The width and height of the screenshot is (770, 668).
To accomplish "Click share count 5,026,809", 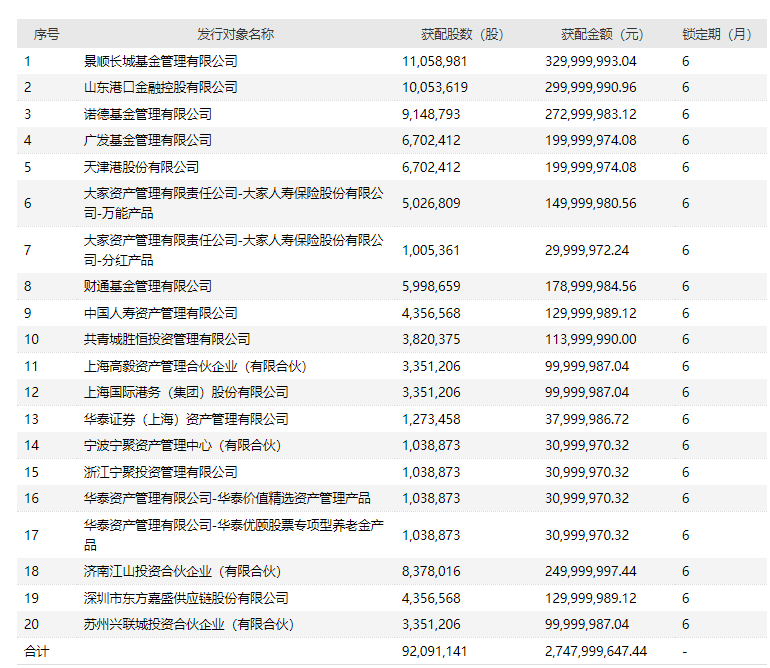I will (x=431, y=203).
